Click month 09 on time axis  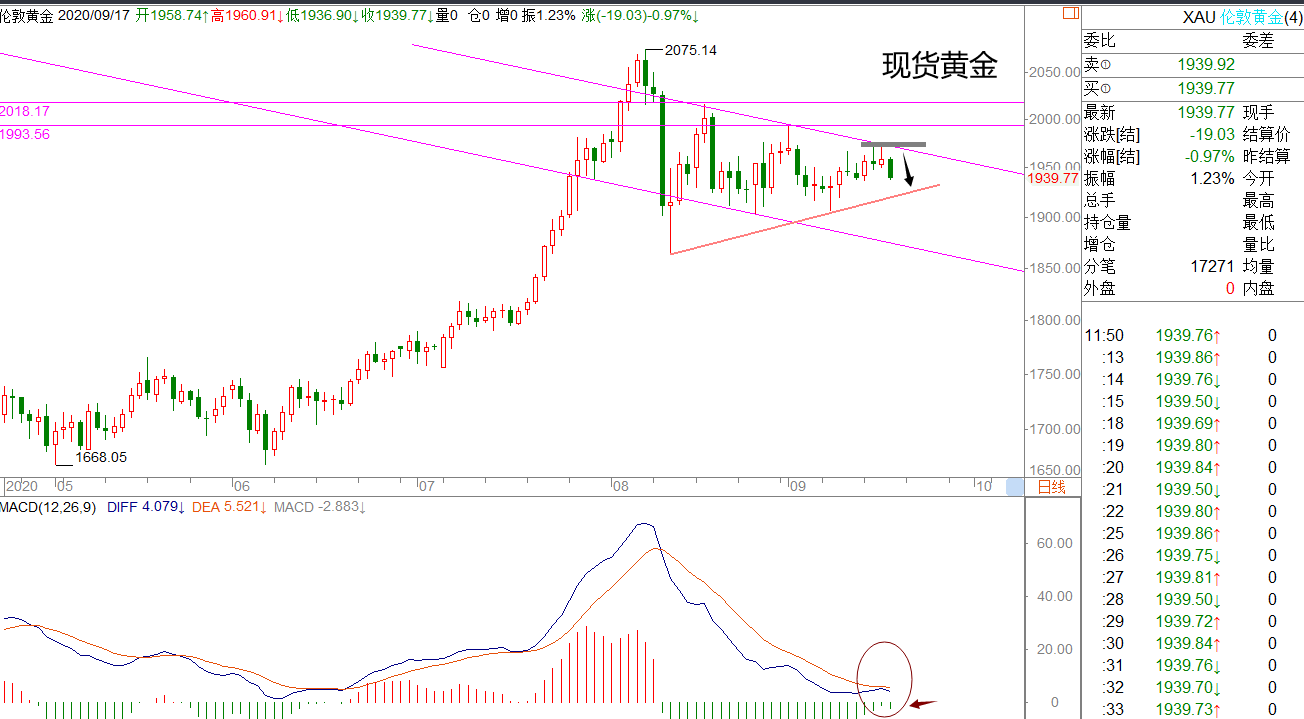point(797,487)
